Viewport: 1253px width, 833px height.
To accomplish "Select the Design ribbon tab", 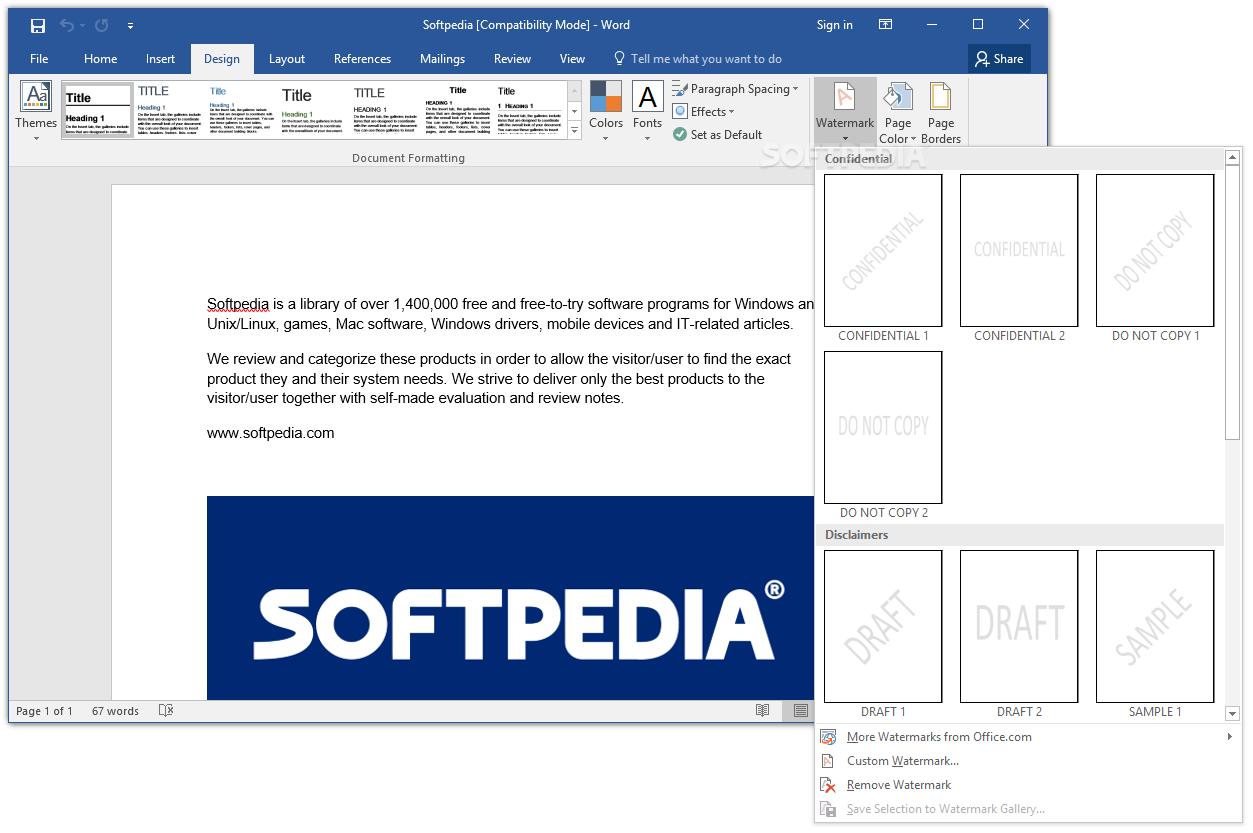I will click(x=222, y=59).
